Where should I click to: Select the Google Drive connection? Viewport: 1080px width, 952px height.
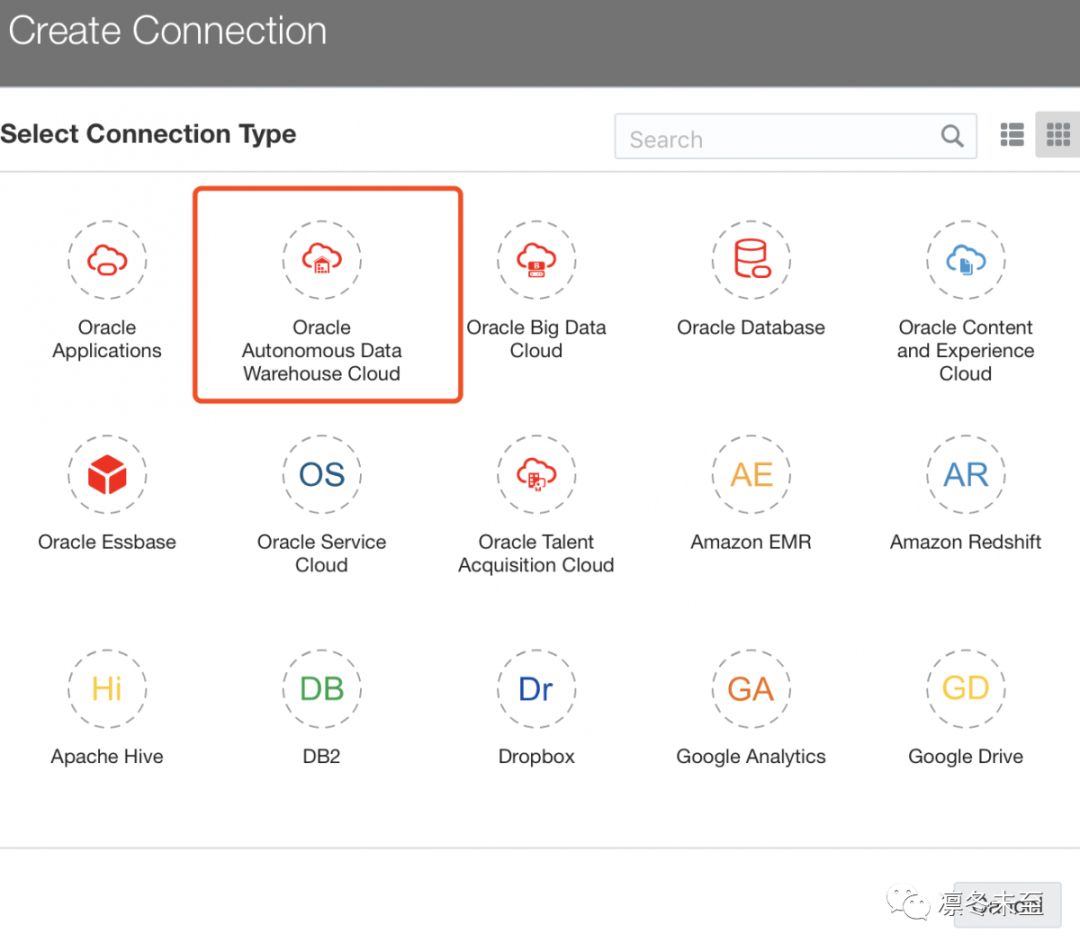965,689
